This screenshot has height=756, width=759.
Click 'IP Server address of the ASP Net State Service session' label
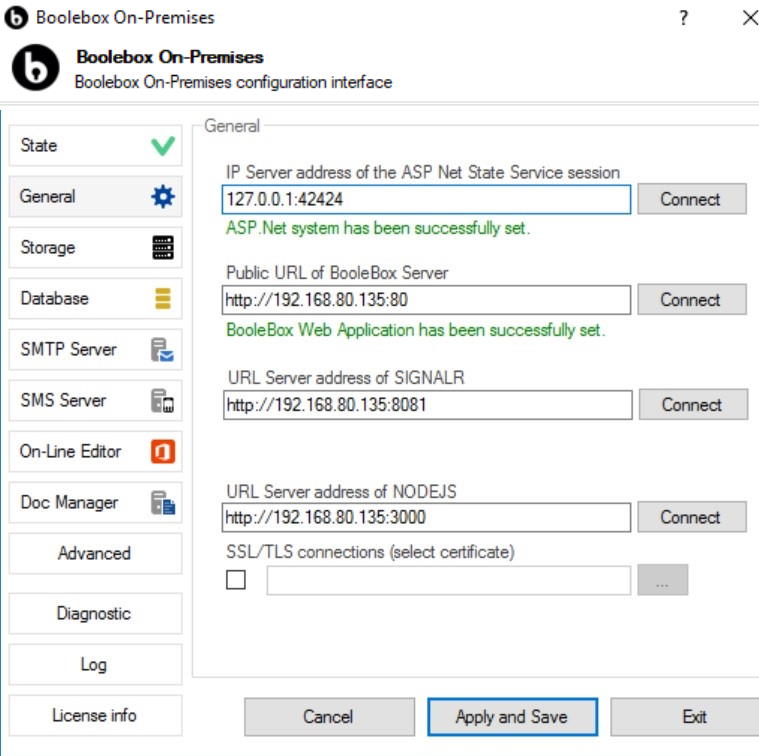coord(423,172)
